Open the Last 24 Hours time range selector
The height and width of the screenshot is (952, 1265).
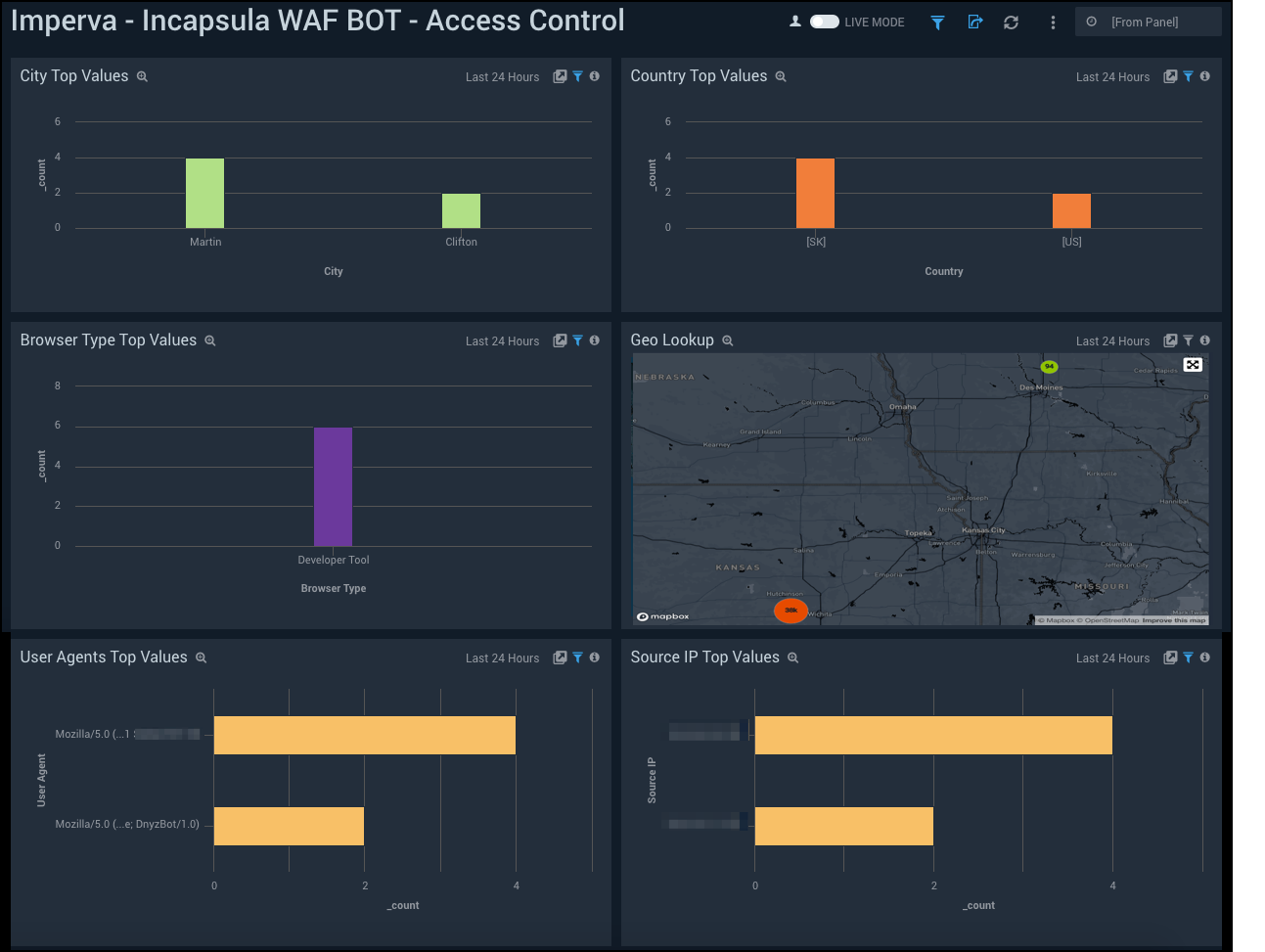pyautogui.click(x=502, y=76)
